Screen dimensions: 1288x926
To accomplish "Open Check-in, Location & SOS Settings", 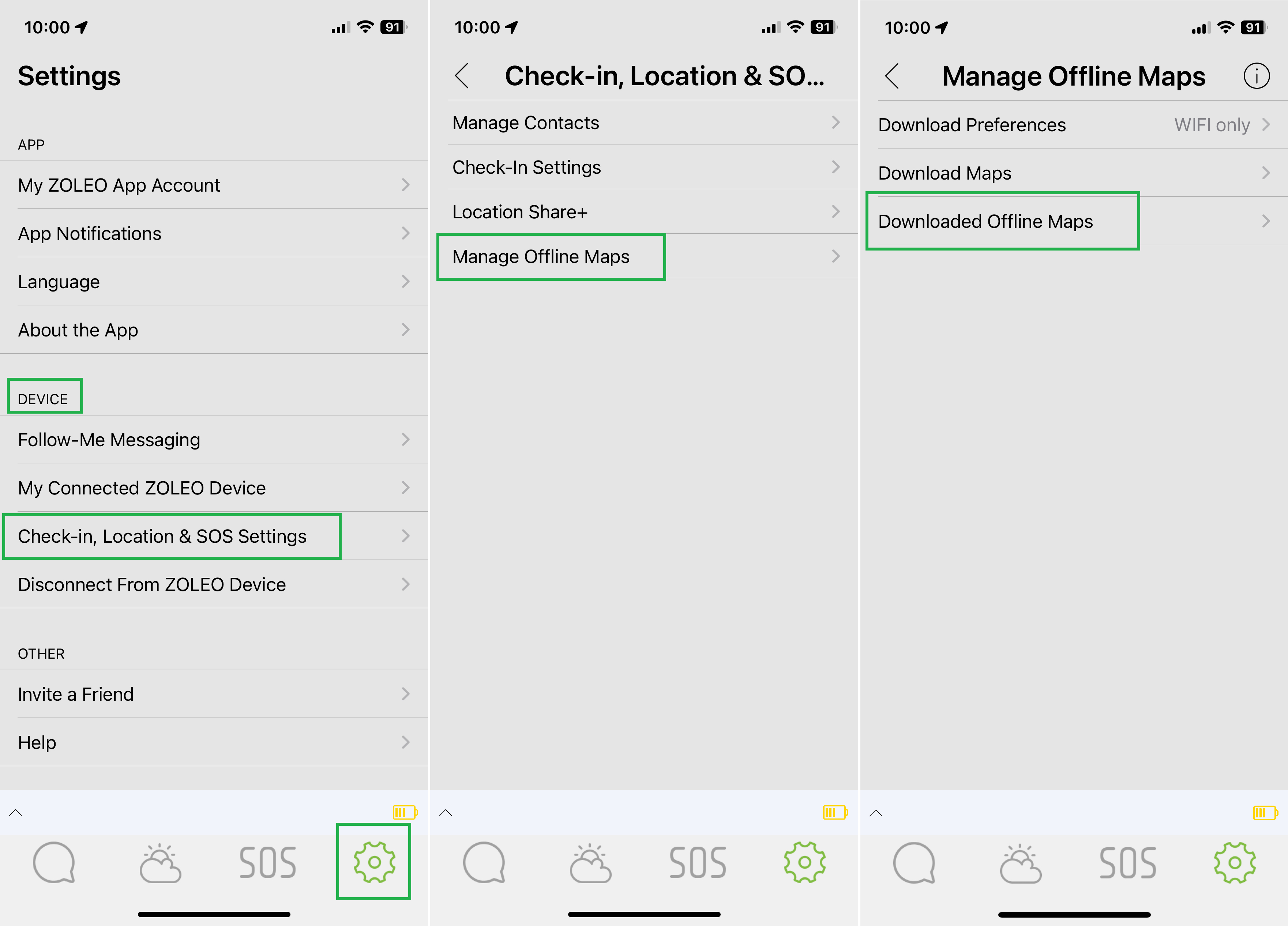I will [x=214, y=536].
